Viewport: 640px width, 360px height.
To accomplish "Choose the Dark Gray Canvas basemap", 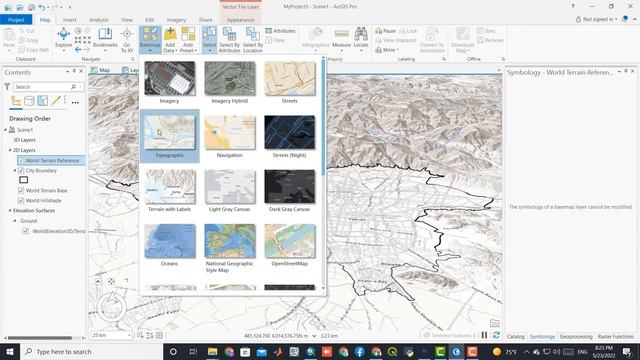I will (289, 190).
